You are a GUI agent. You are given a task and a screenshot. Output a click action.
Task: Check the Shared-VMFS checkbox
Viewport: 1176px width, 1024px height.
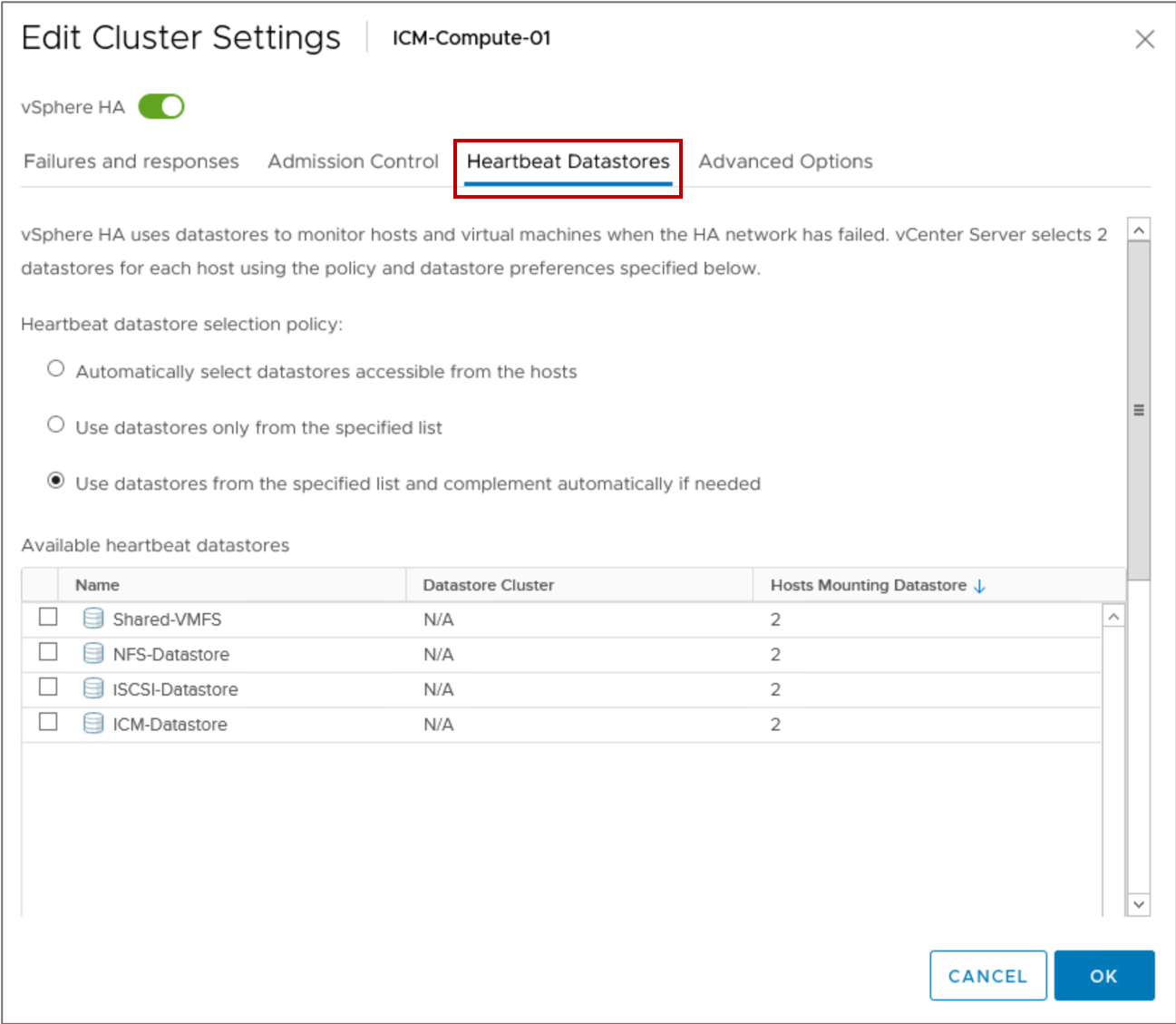[48, 617]
